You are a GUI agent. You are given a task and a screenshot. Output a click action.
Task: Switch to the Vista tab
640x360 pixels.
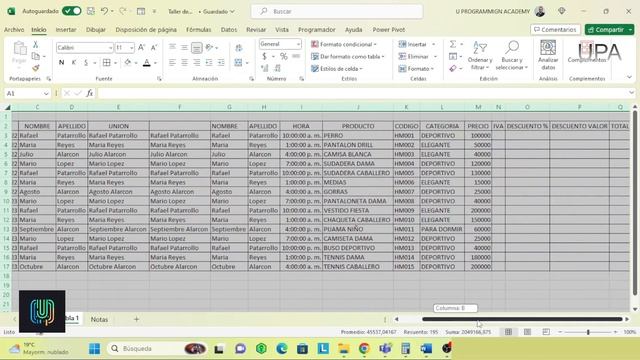[x=282, y=30]
